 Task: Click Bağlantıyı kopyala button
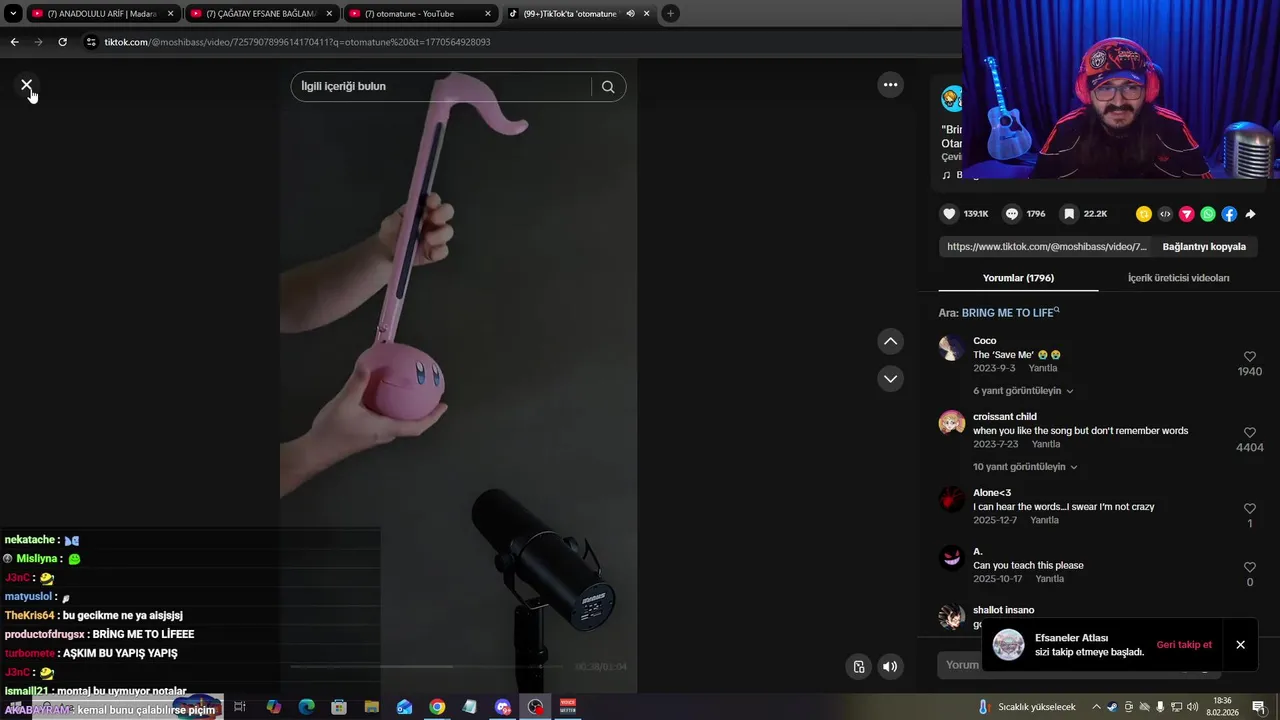pyautogui.click(x=1204, y=247)
